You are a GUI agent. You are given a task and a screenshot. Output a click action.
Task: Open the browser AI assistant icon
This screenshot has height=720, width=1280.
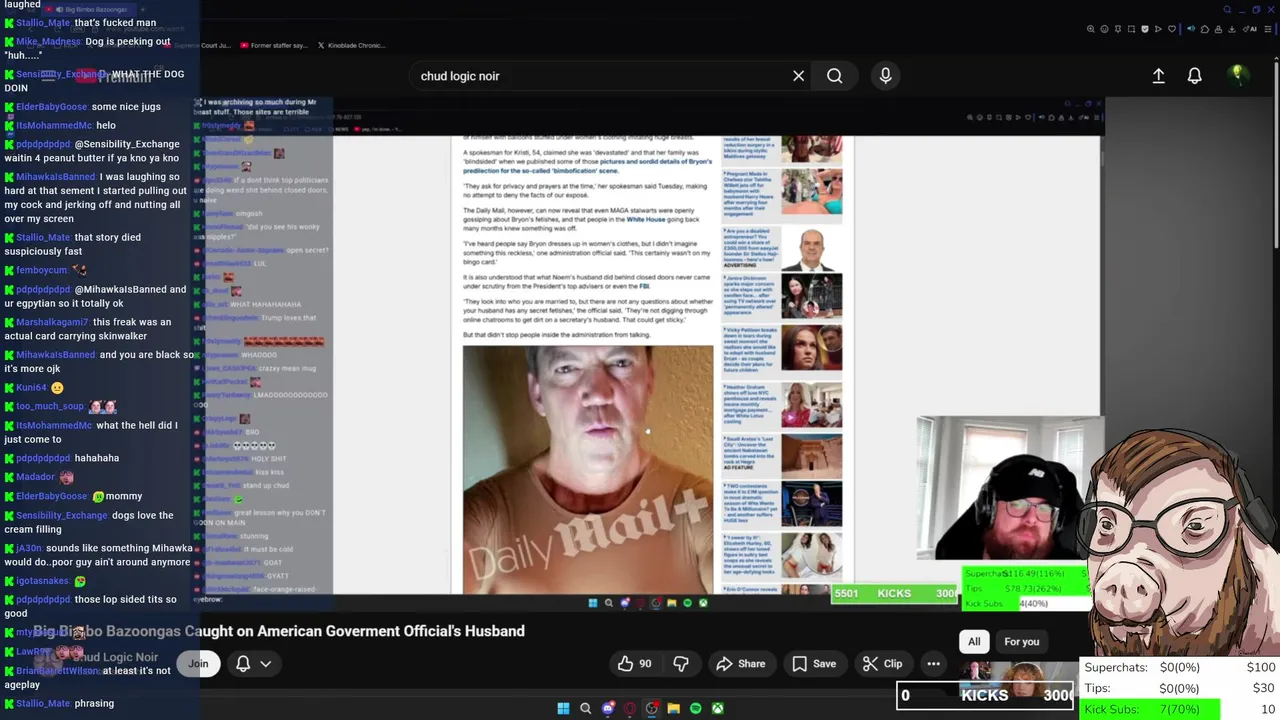pyautogui.click(x=1250, y=29)
